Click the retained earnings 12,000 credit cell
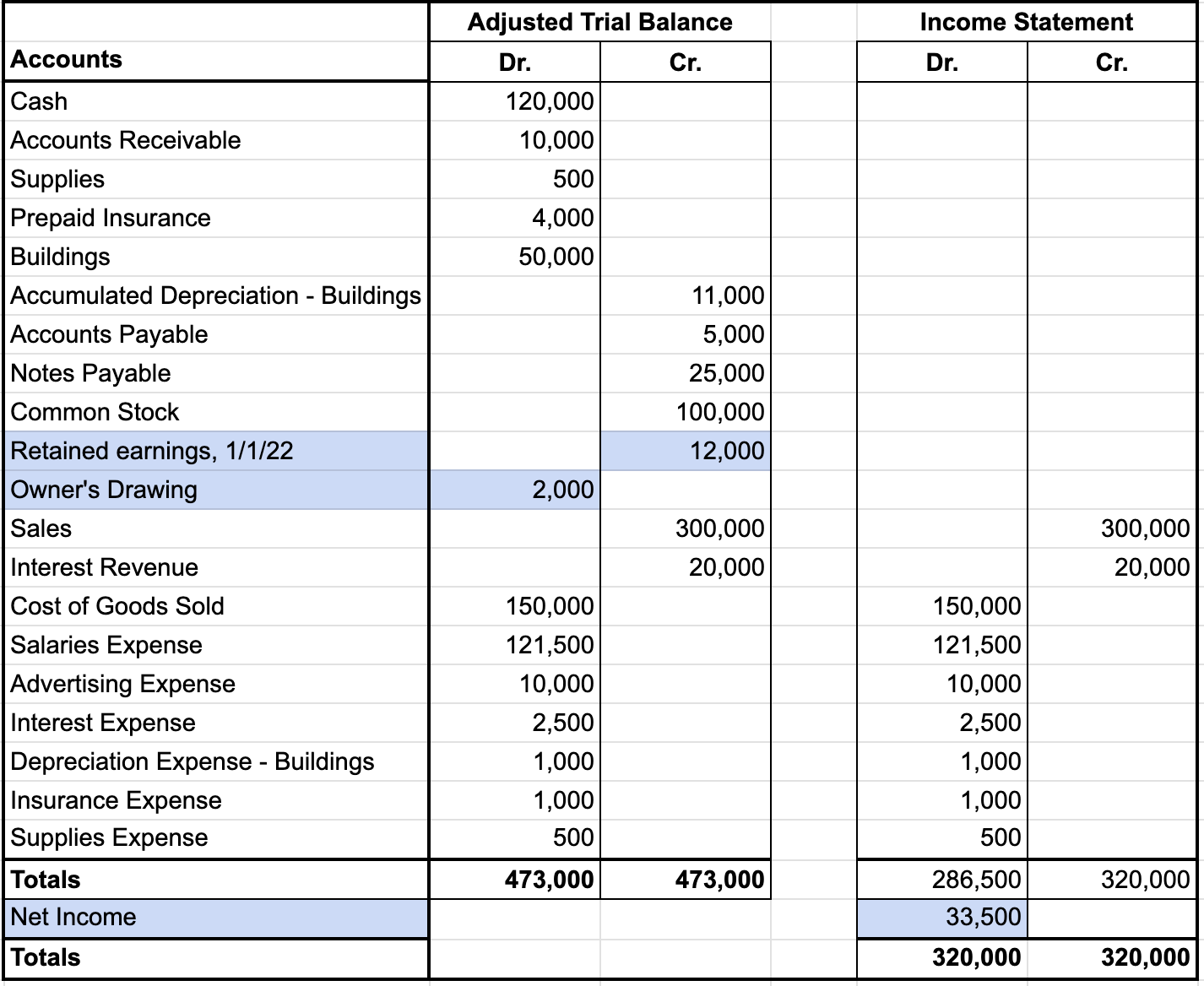 pyautogui.click(x=686, y=451)
